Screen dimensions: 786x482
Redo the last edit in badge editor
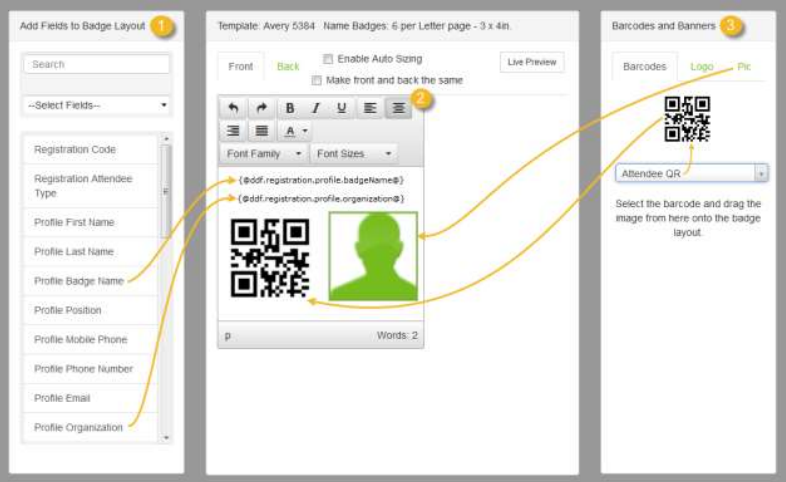click(261, 108)
